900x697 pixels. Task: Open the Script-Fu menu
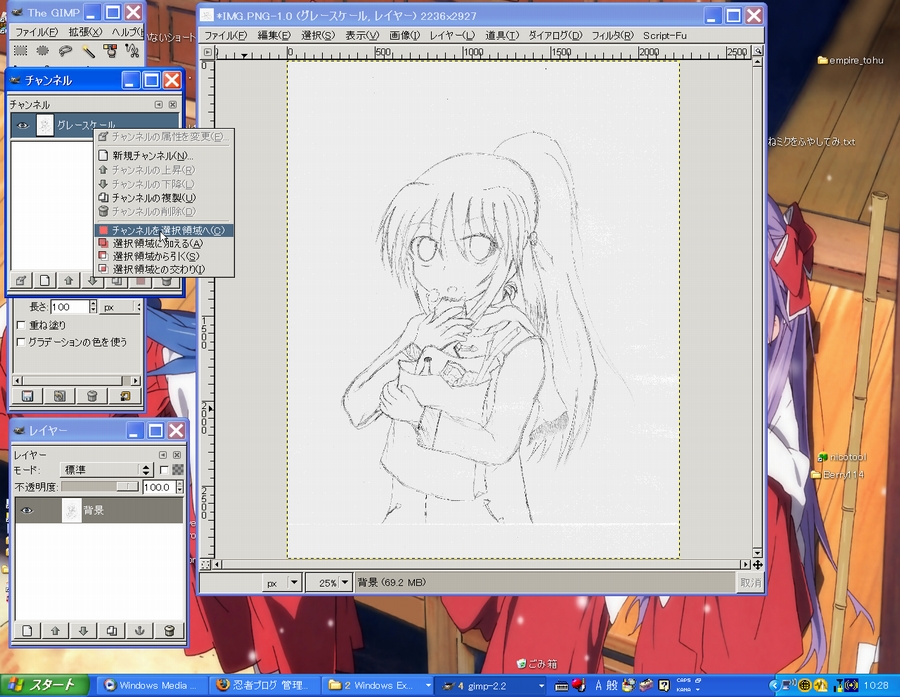click(x=665, y=36)
